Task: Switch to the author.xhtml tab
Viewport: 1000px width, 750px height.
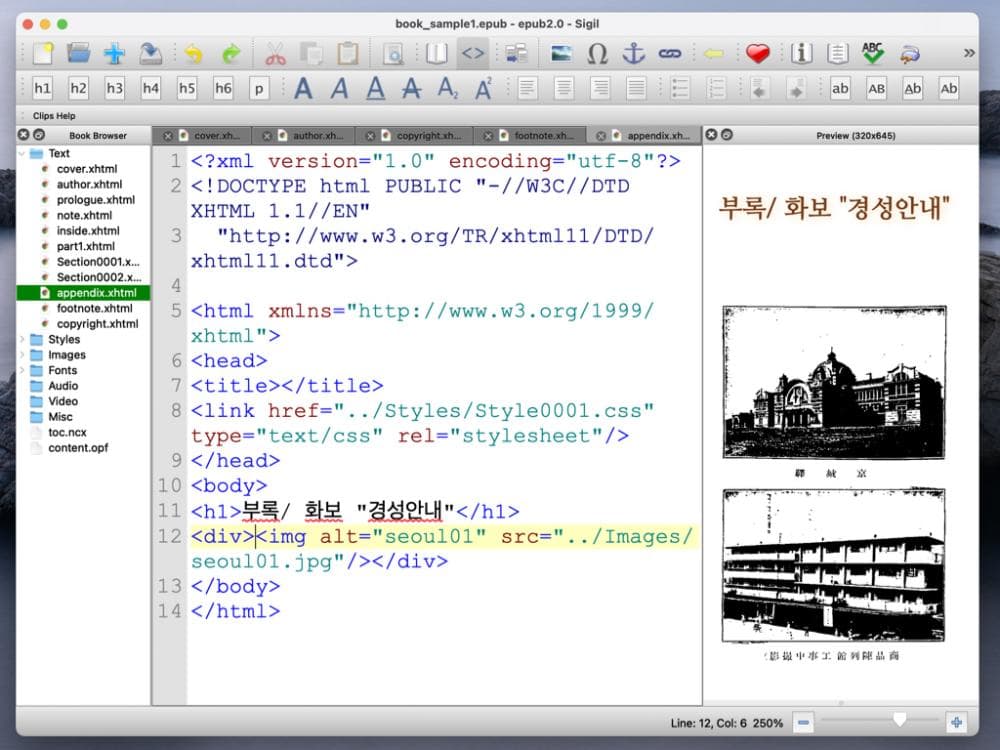Action: point(304,136)
